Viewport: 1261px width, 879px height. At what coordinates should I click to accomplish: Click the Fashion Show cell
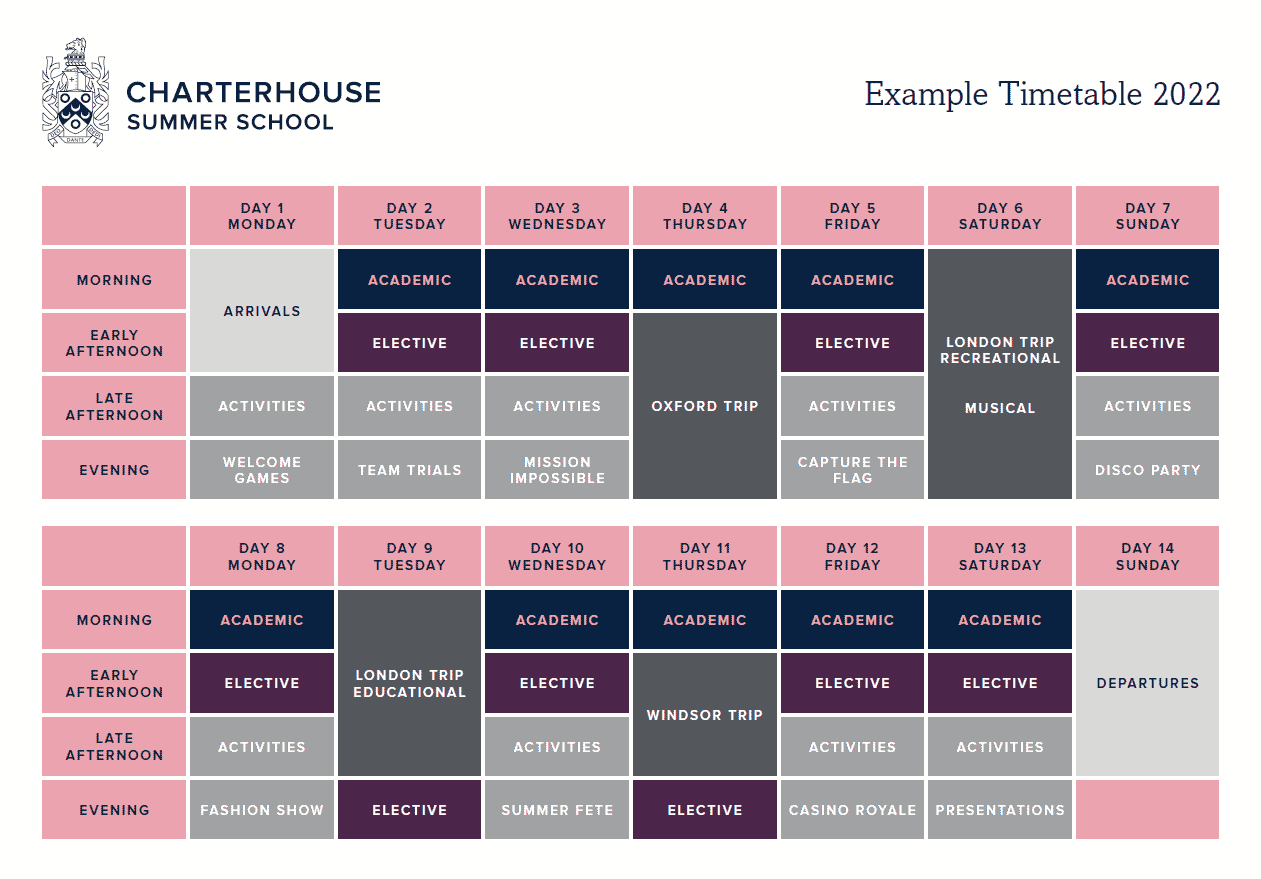(x=262, y=810)
